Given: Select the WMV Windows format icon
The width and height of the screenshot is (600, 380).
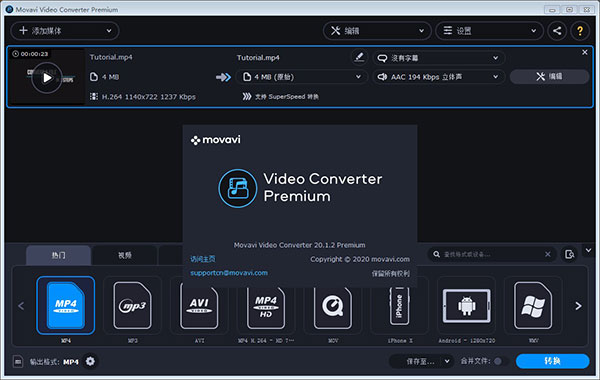Looking at the screenshot, I should click(x=533, y=305).
